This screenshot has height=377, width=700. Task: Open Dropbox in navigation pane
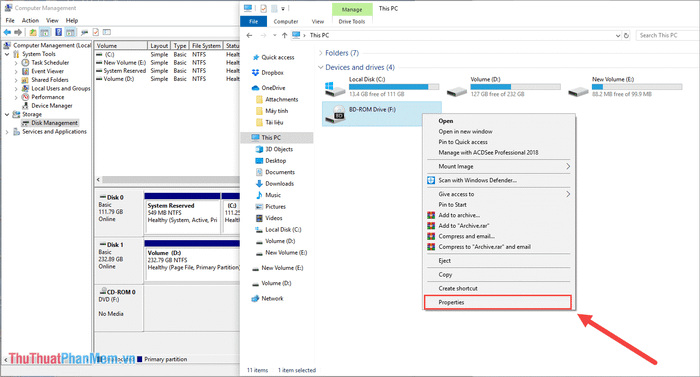click(x=272, y=73)
